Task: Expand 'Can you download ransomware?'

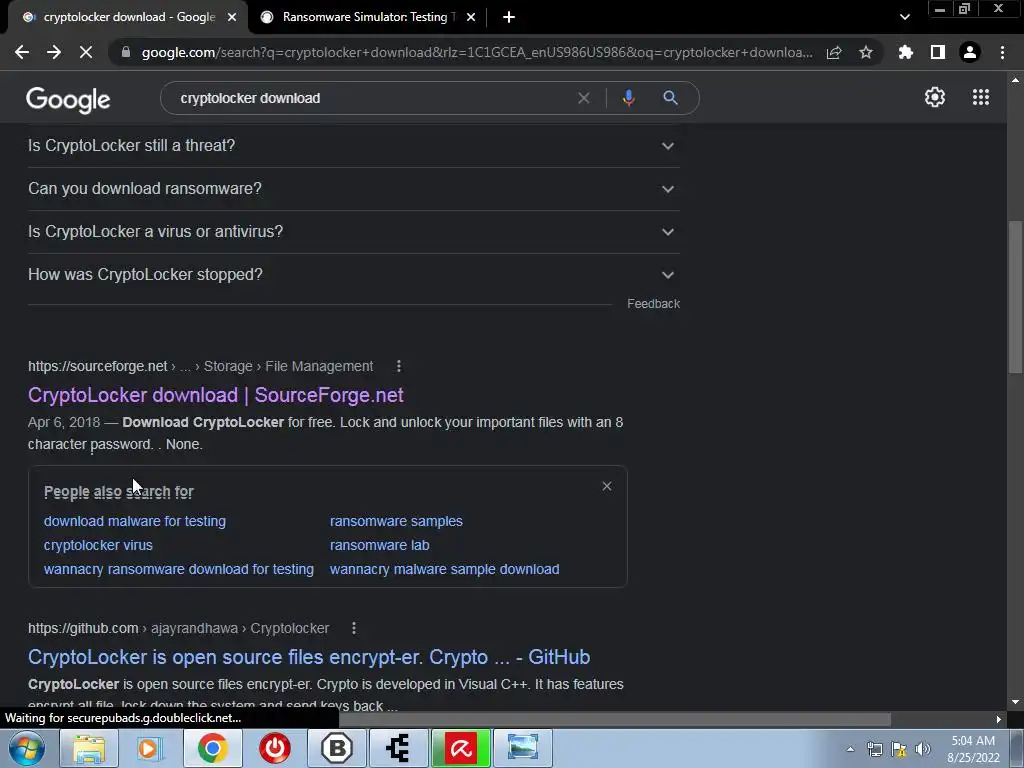Action: (x=353, y=189)
